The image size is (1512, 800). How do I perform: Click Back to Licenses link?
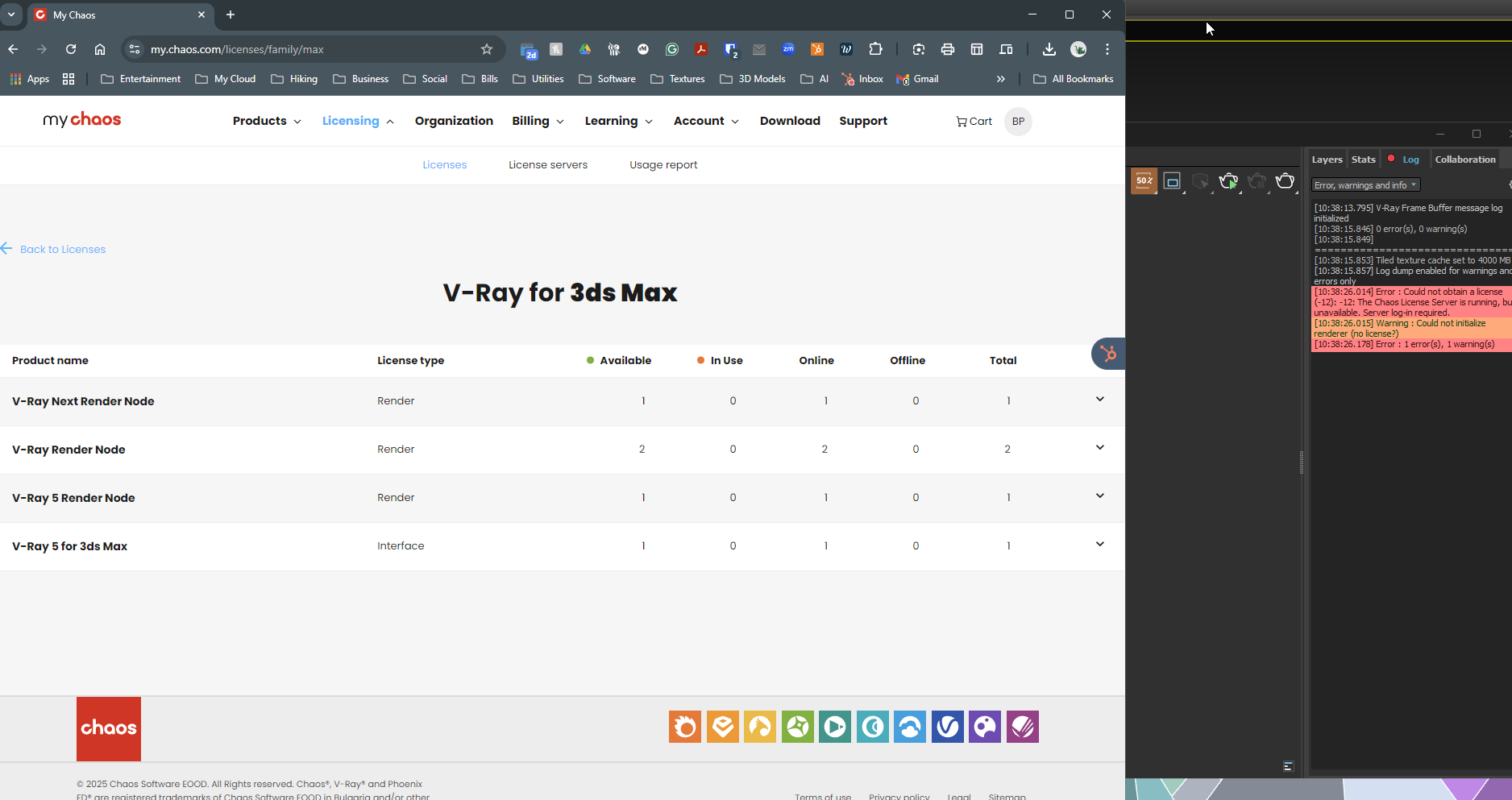(54, 249)
